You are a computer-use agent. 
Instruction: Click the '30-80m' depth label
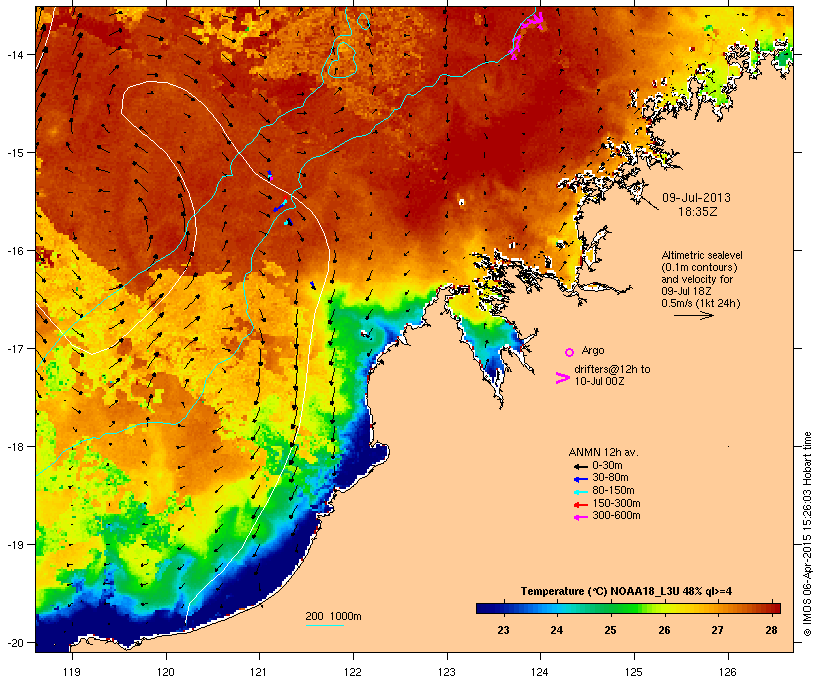(610, 478)
